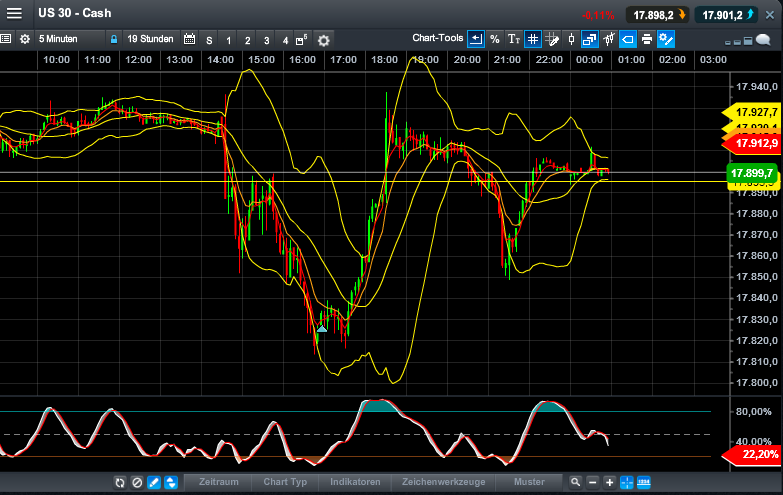Screen dimensions: 783x495
Task: Click the sell price 17.898,2
Action: (x=658, y=15)
